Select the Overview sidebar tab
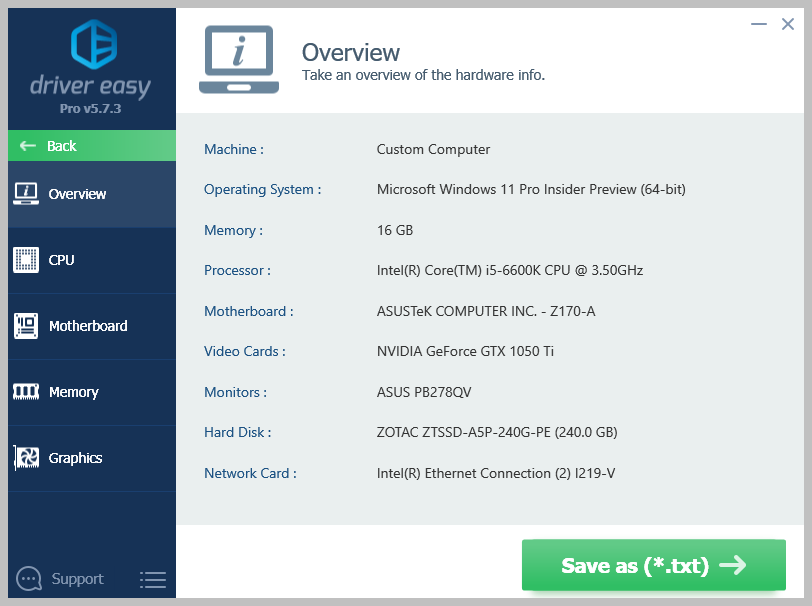 tap(92, 194)
